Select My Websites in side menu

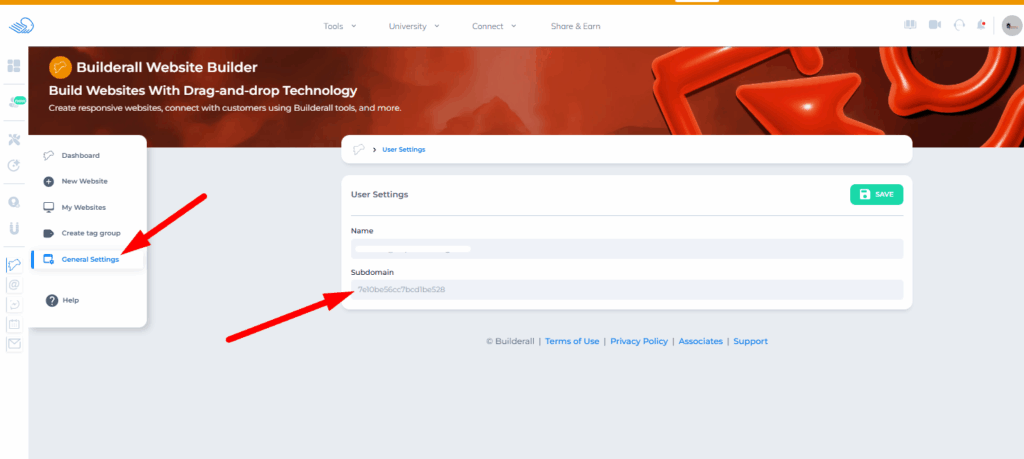83,207
